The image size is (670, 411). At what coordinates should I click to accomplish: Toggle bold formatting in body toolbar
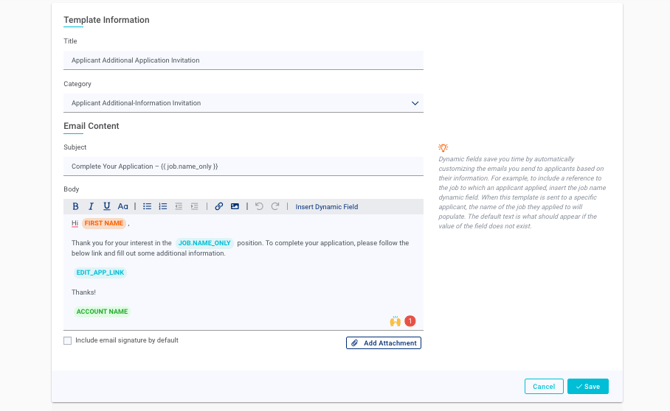pos(75,207)
